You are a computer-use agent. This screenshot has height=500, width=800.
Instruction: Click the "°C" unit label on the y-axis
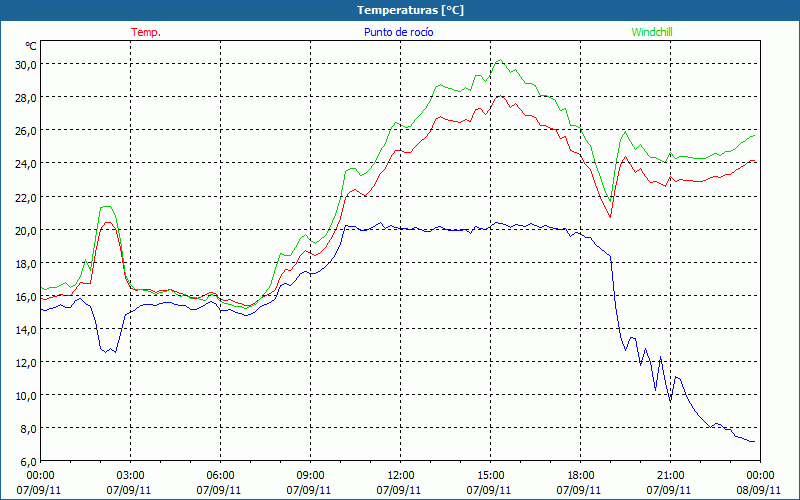[x=31, y=46]
